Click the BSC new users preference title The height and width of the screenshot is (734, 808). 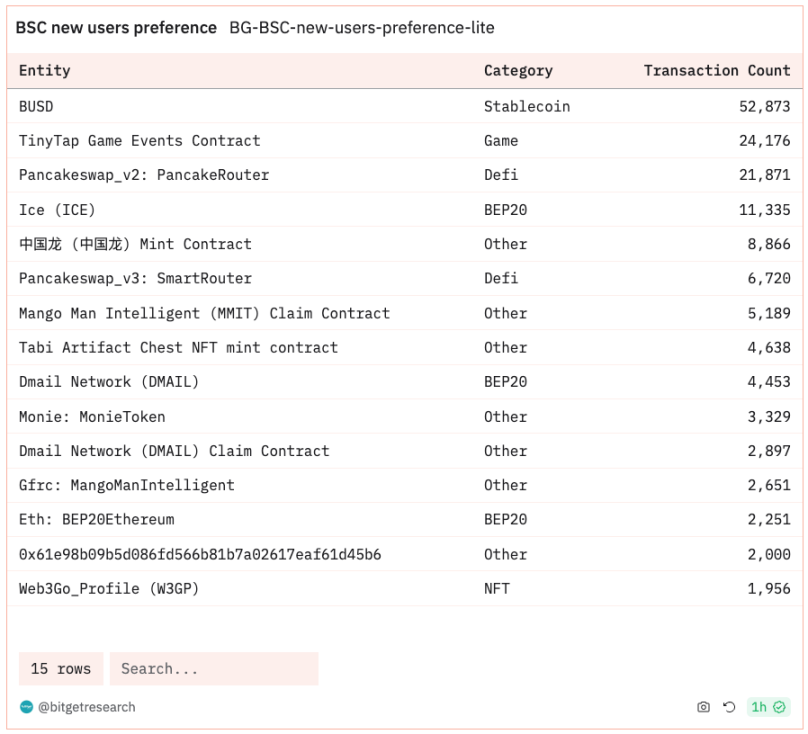pos(116,27)
